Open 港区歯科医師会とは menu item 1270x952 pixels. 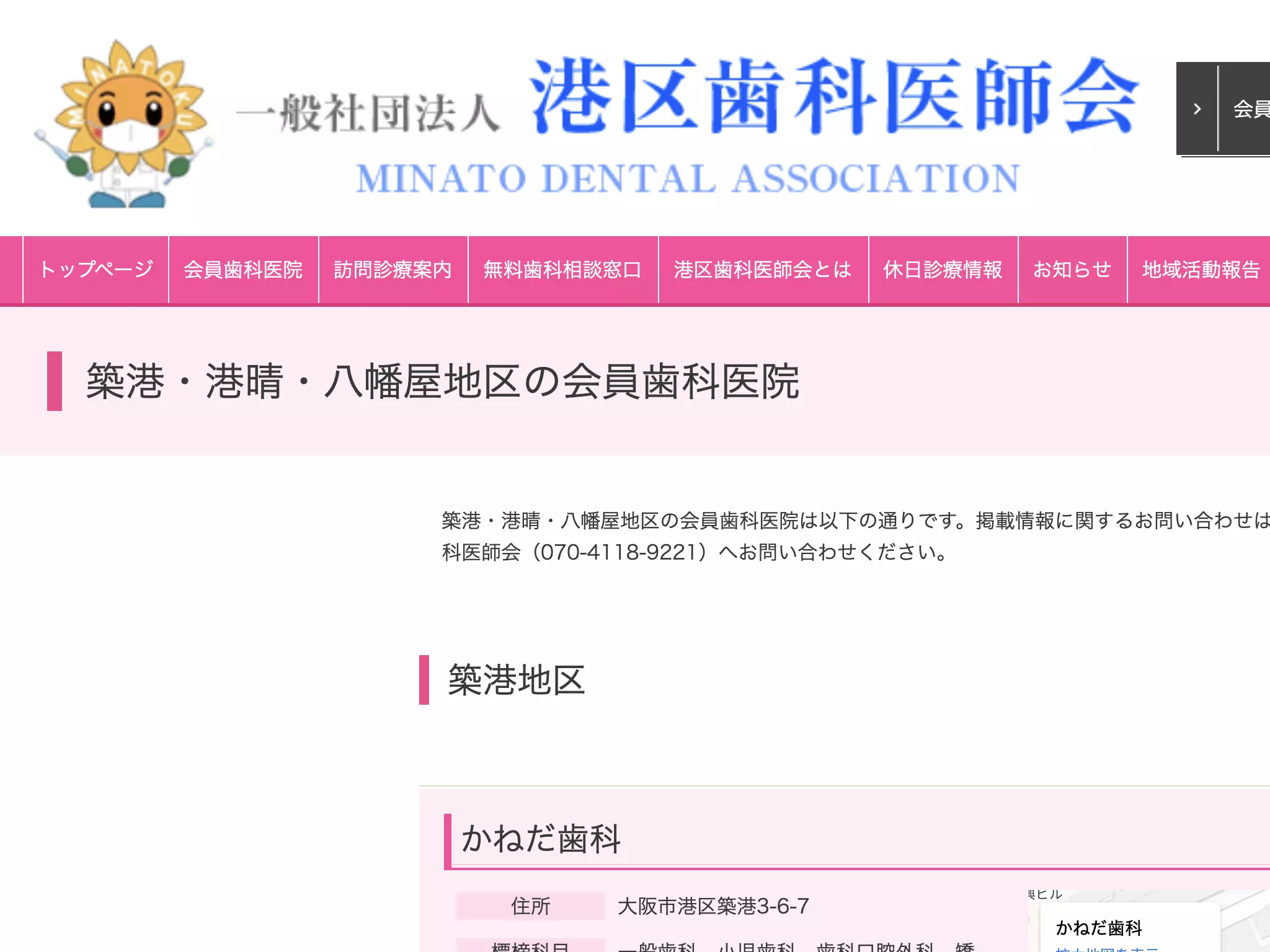point(763,270)
